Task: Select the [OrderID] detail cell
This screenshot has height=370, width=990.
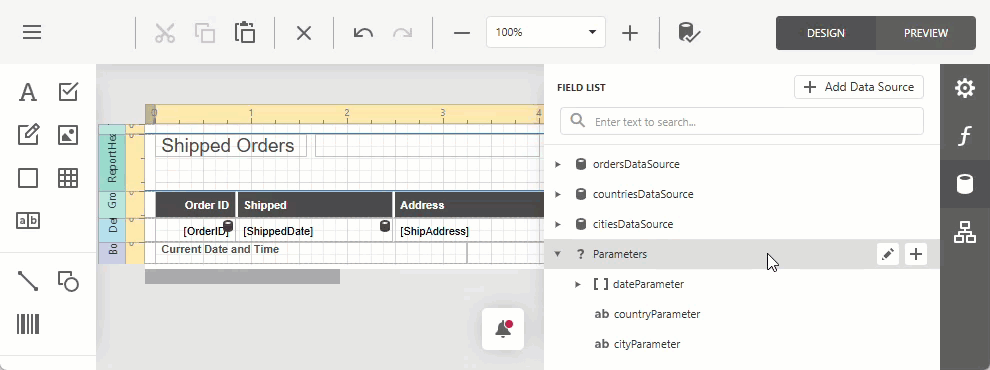Action: tap(196, 230)
